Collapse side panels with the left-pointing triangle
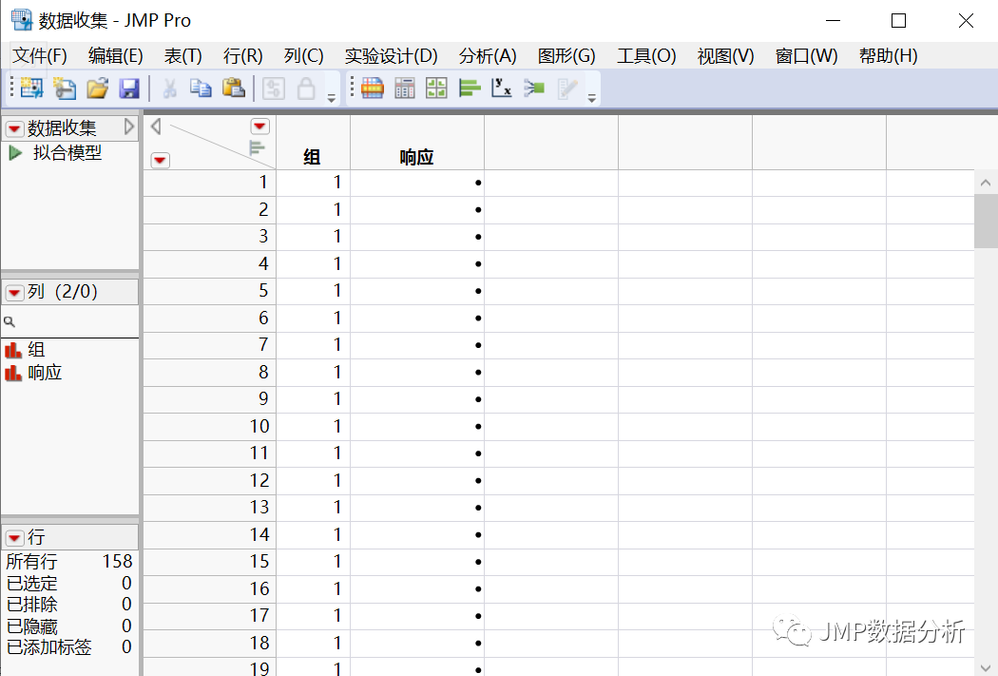Image resolution: width=998 pixels, height=676 pixels. [x=156, y=127]
